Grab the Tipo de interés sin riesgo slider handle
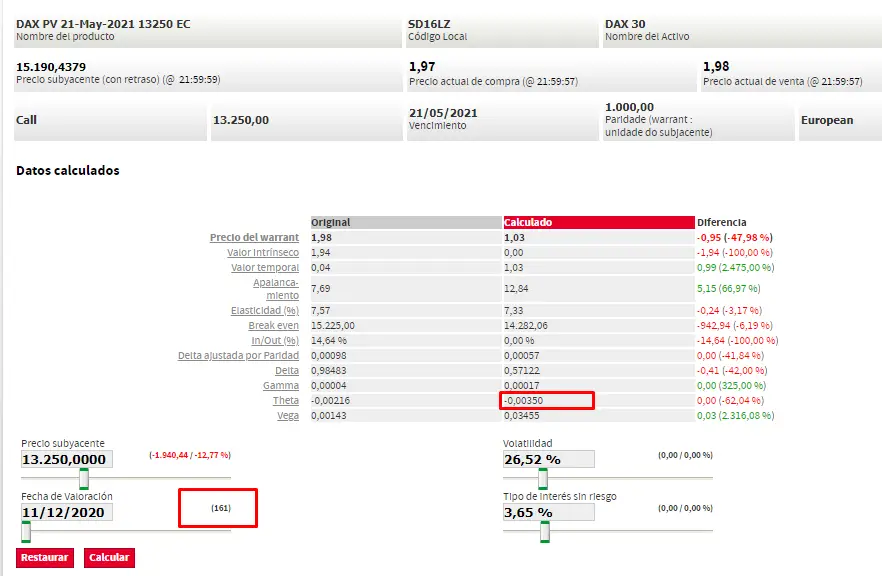The image size is (882, 576). [x=544, y=532]
